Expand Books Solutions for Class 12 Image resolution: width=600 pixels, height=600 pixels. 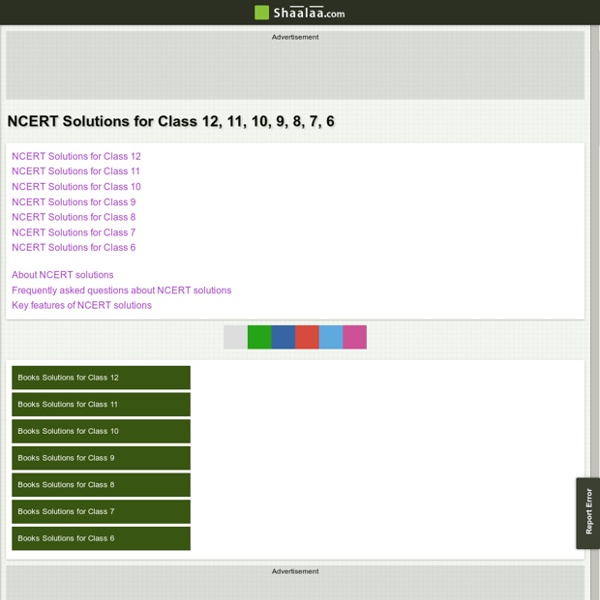click(101, 378)
